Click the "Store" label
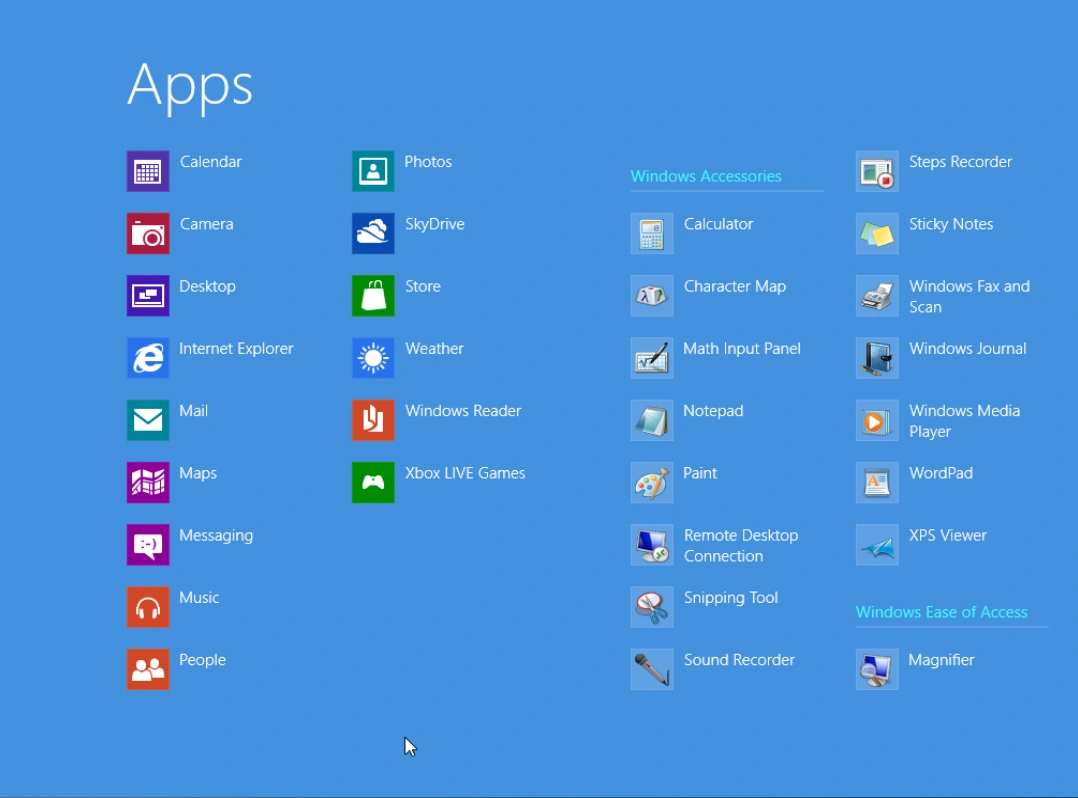This screenshot has height=798, width=1078. [423, 287]
